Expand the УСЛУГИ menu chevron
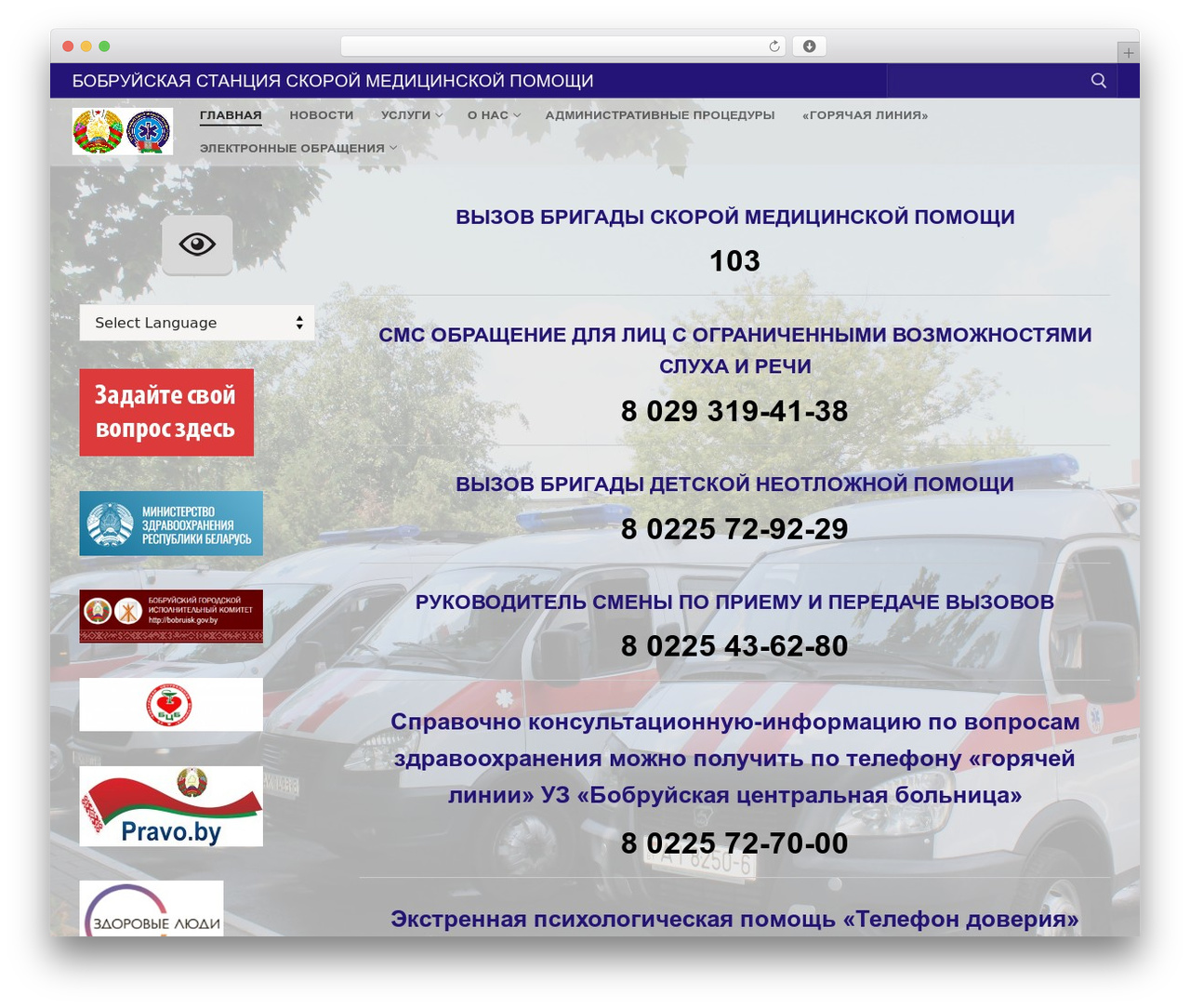 [439, 115]
